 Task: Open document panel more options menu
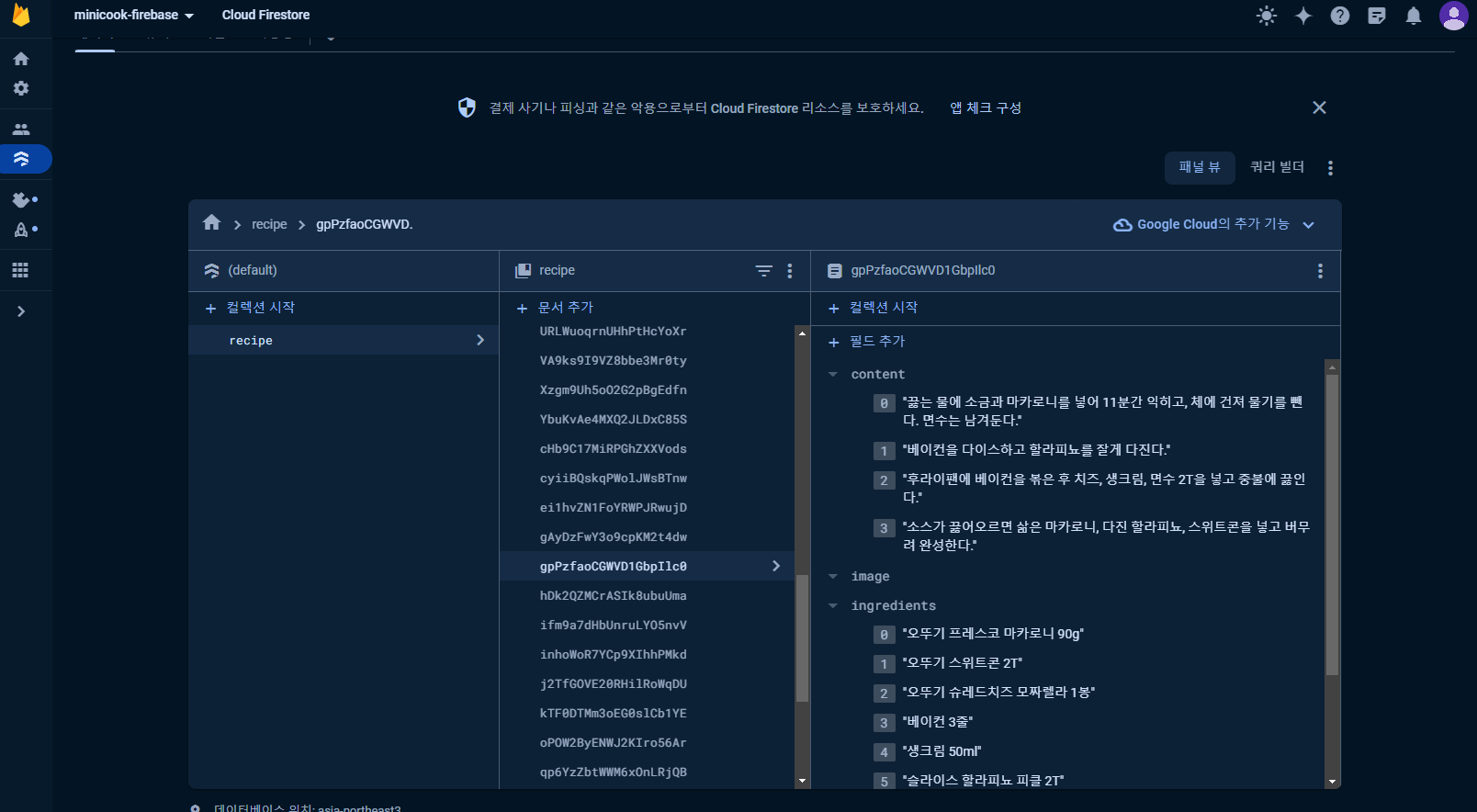(1320, 271)
